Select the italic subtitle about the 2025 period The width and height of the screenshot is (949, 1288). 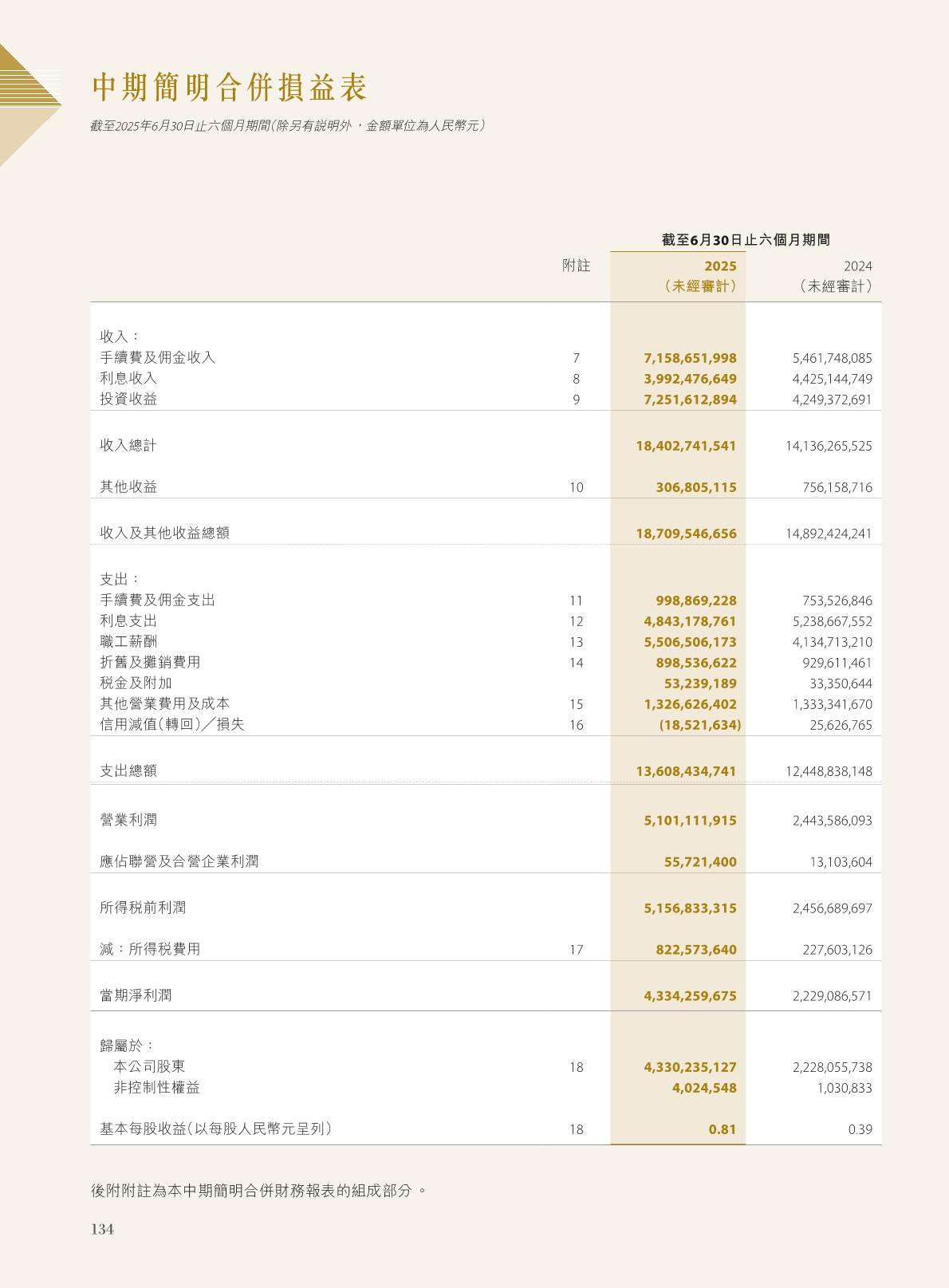coord(288,126)
